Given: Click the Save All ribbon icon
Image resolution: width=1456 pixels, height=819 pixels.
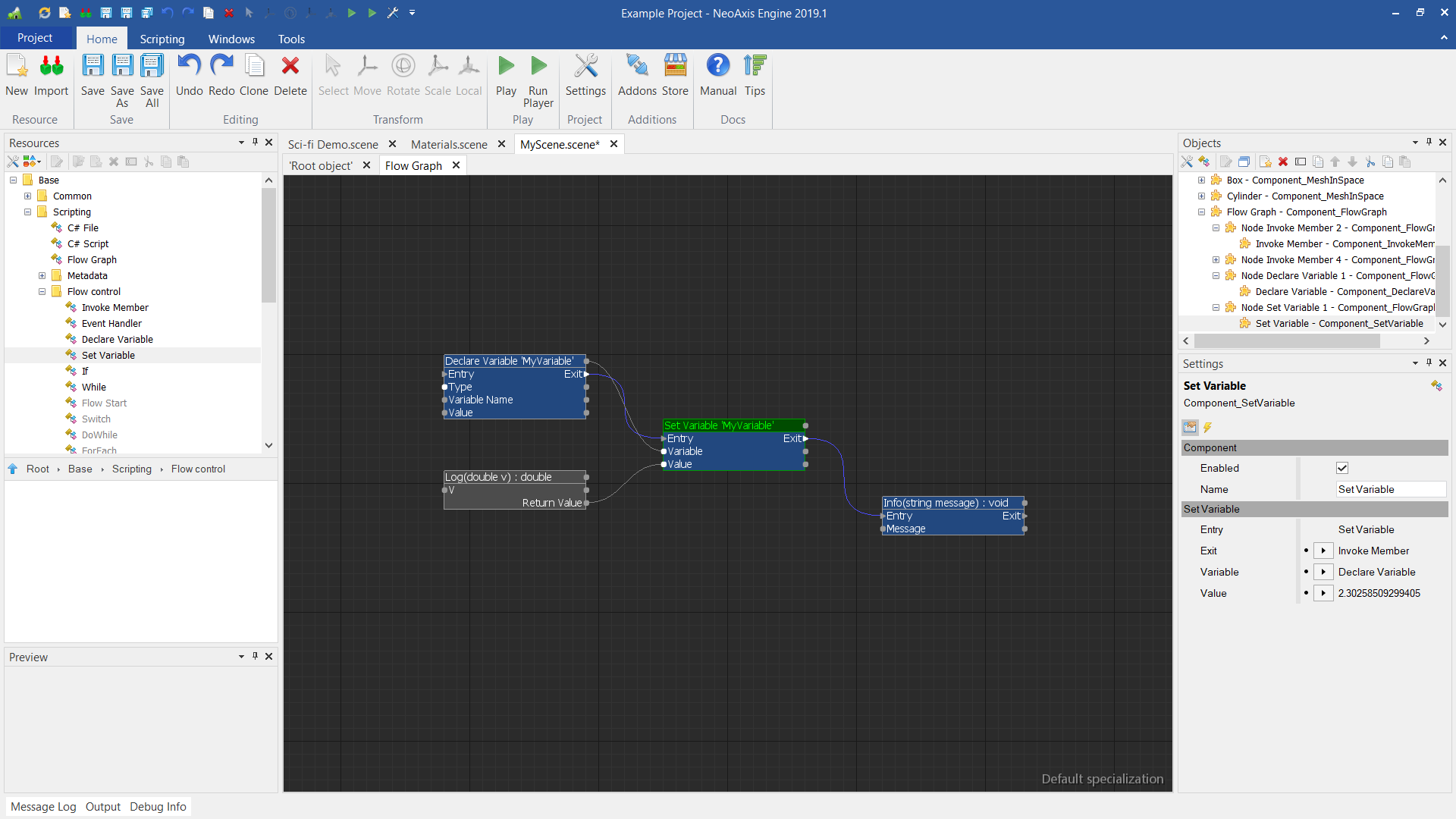Looking at the screenshot, I should pos(152,67).
